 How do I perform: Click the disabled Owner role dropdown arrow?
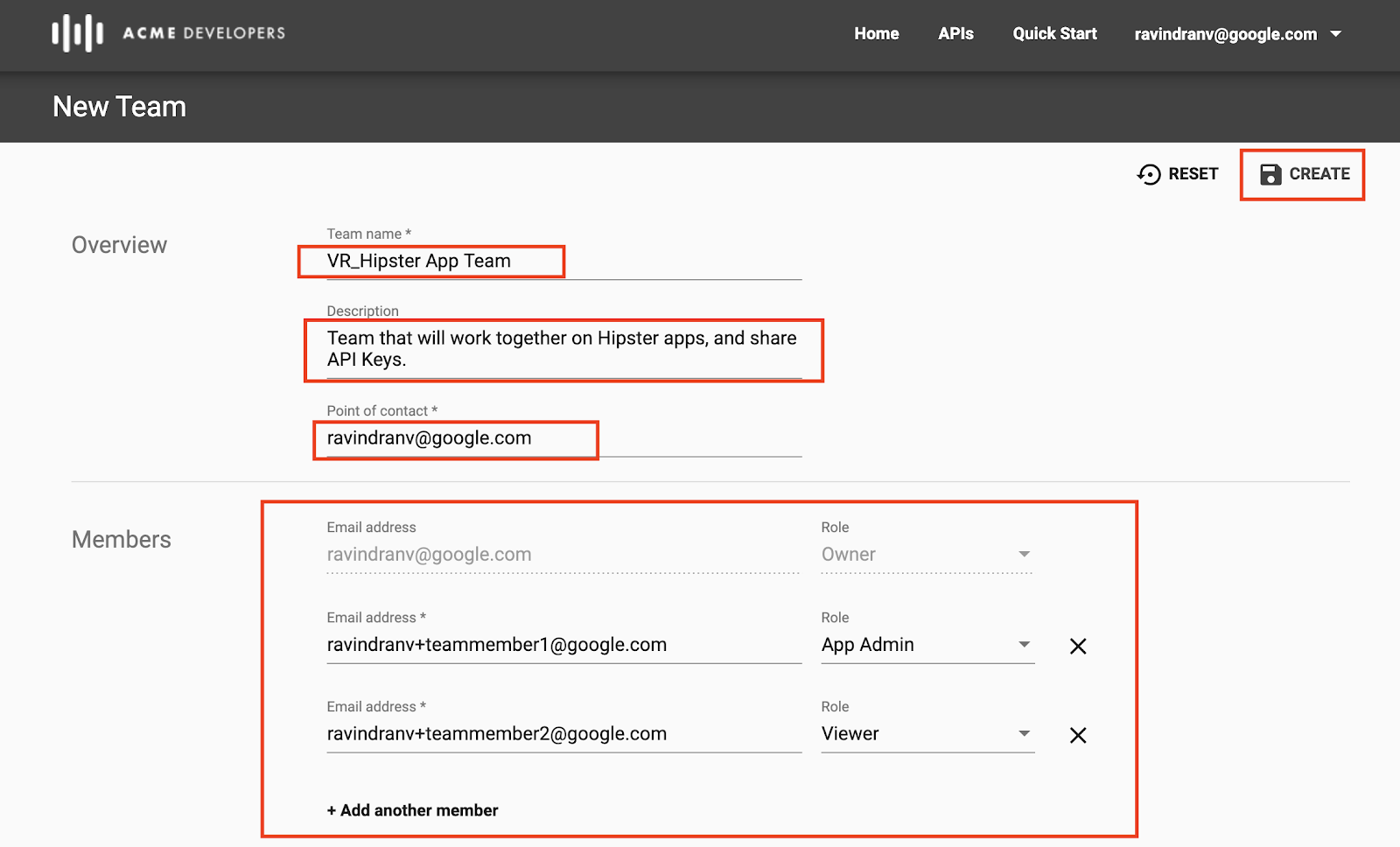1024,554
